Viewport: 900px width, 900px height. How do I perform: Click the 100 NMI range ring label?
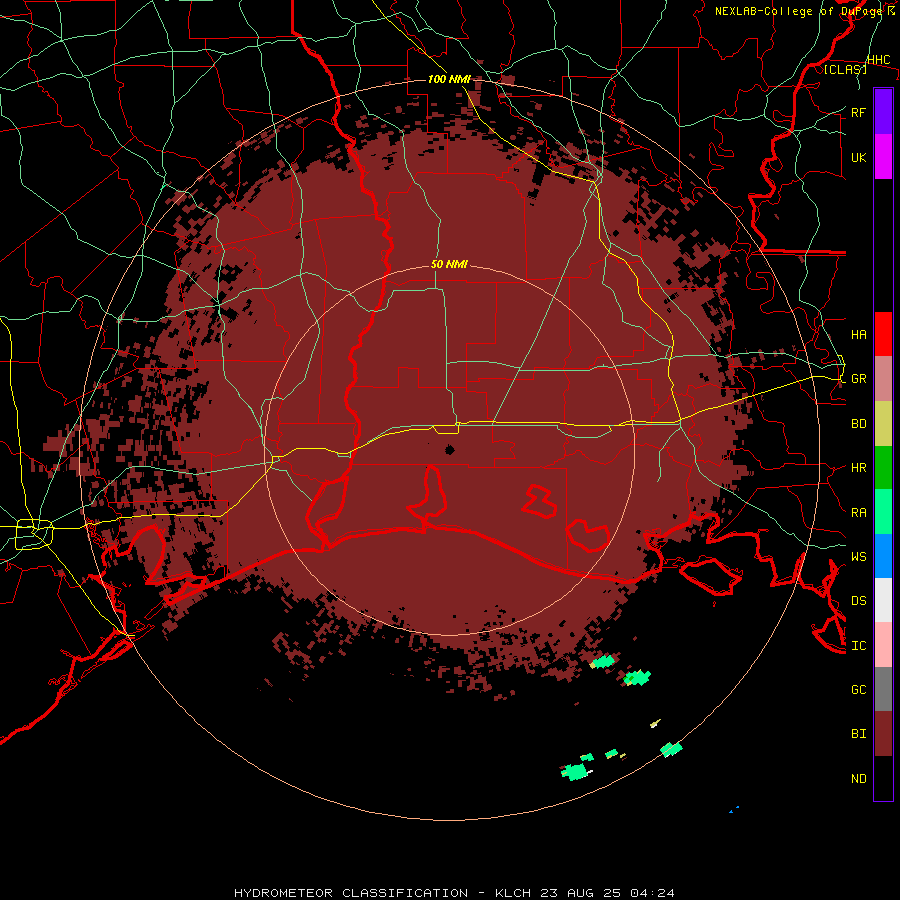(x=449, y=79)
